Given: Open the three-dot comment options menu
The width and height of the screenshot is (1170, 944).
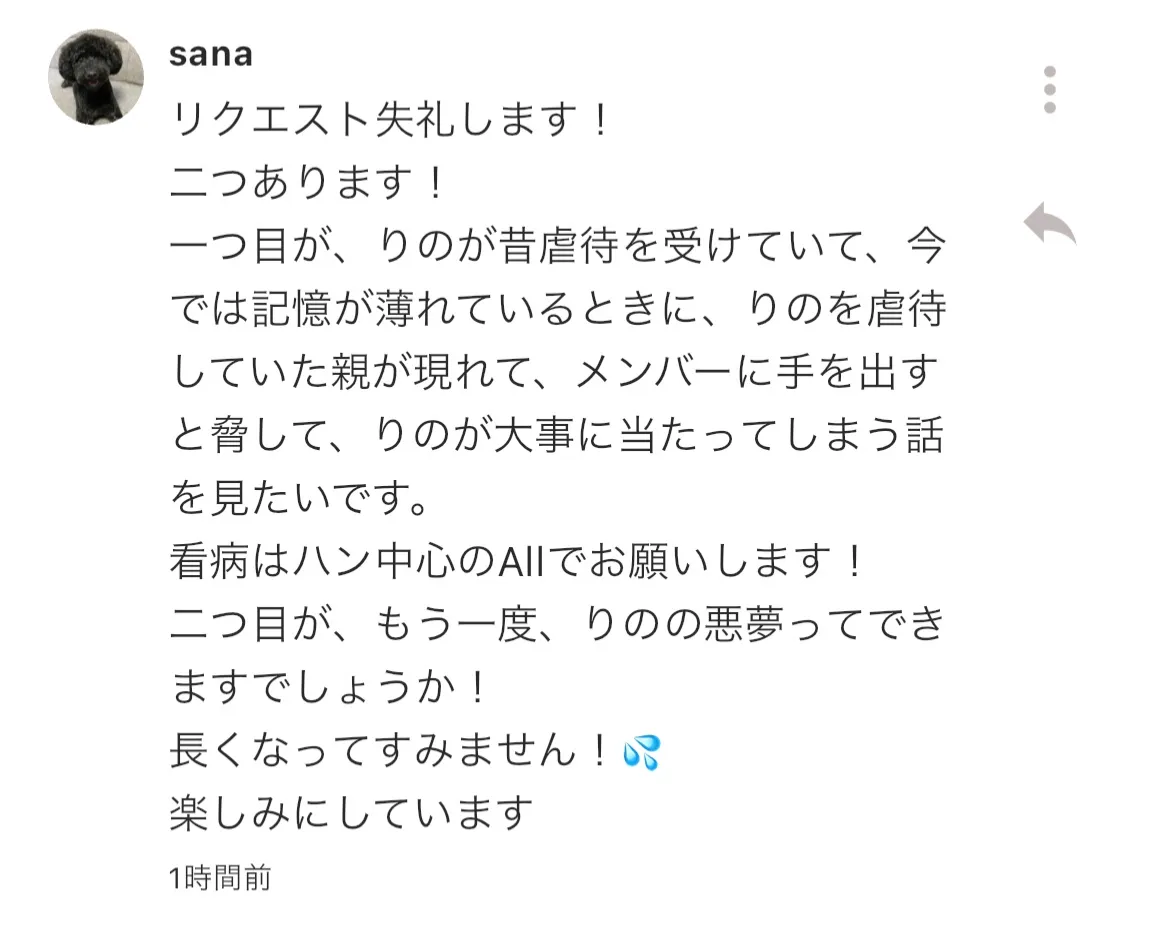Looking at the screenshot, I should (1049, 91).
